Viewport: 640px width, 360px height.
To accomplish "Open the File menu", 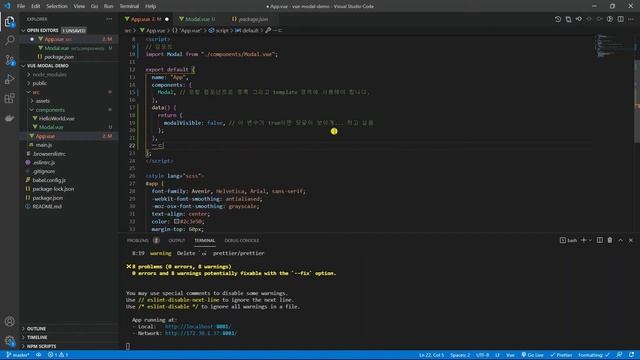I will coord(21,6).
